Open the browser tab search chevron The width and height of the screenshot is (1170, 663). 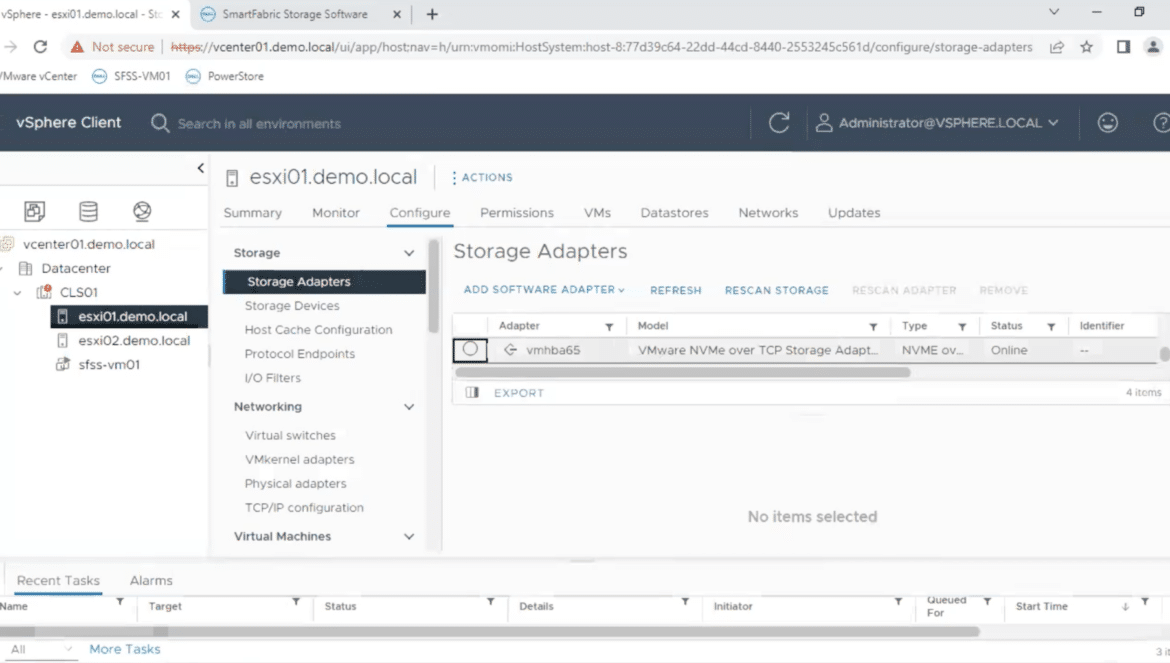[x=1054, y=12]
